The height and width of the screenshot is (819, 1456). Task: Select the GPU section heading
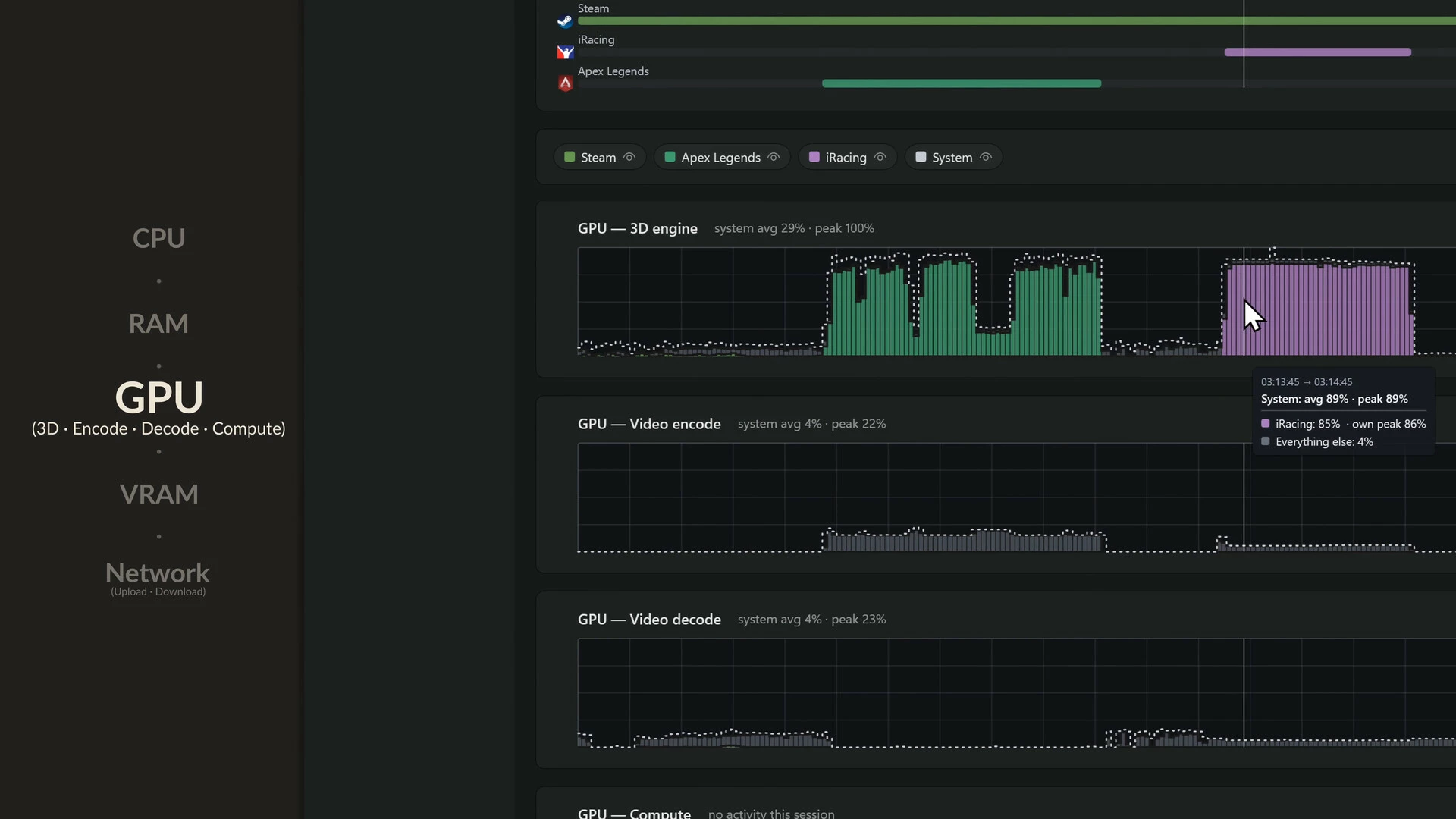click(x=159, y=397)
